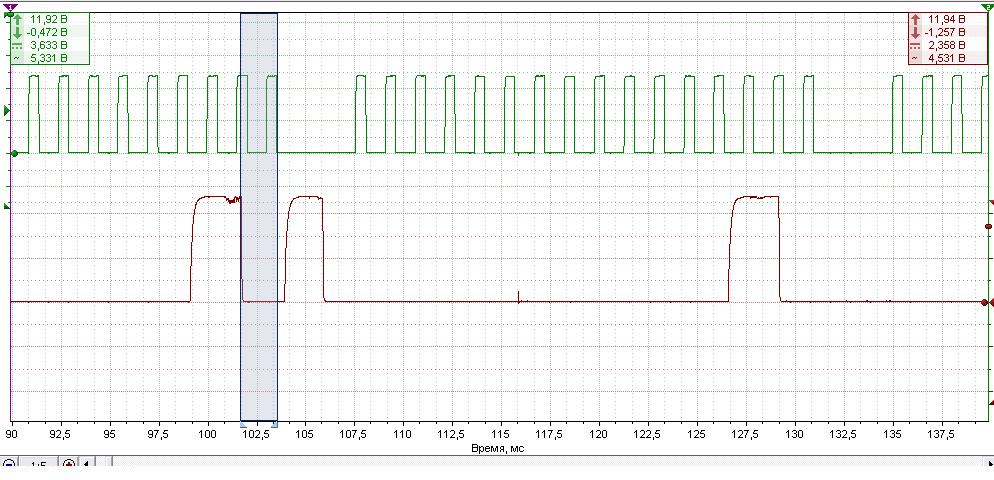Click time axis label 115
The width and height of the screenshot is (994, 480).
[501, 434]
